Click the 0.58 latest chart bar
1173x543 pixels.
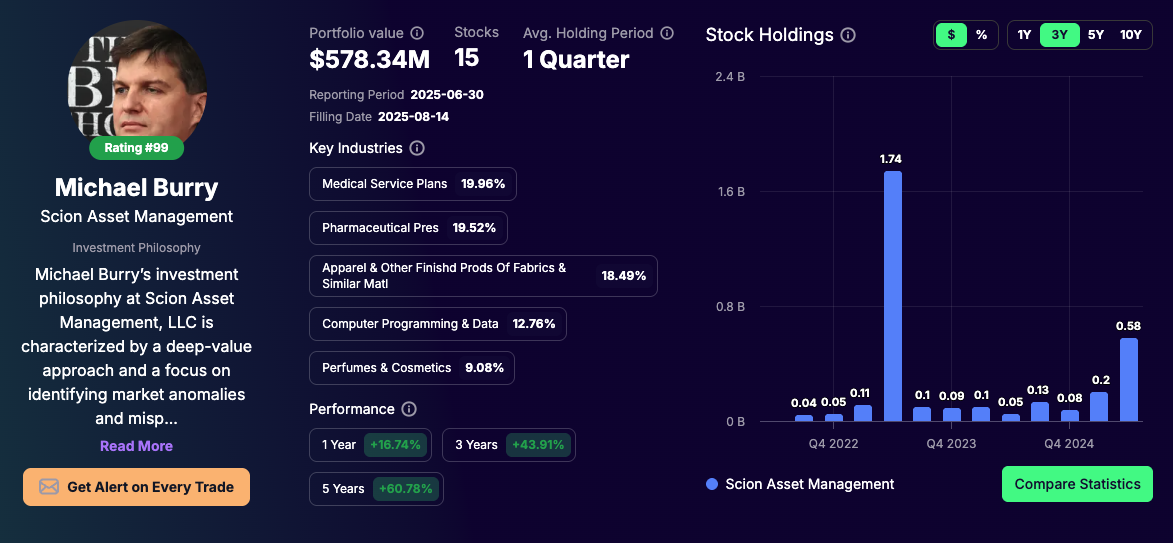coord(1129,380)
